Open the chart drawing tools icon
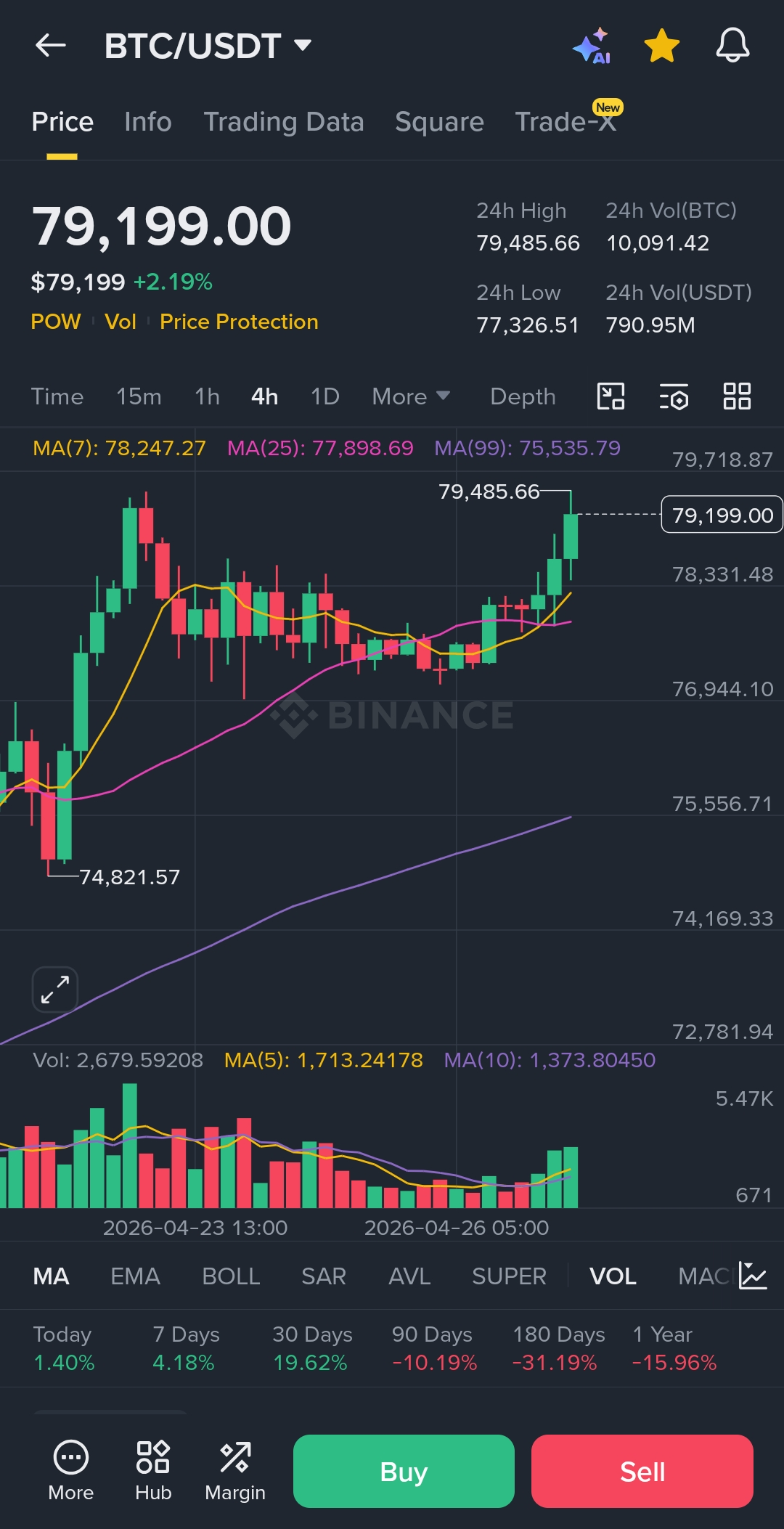This screenshot has width=784, height=1529. [x=611, y=396]
